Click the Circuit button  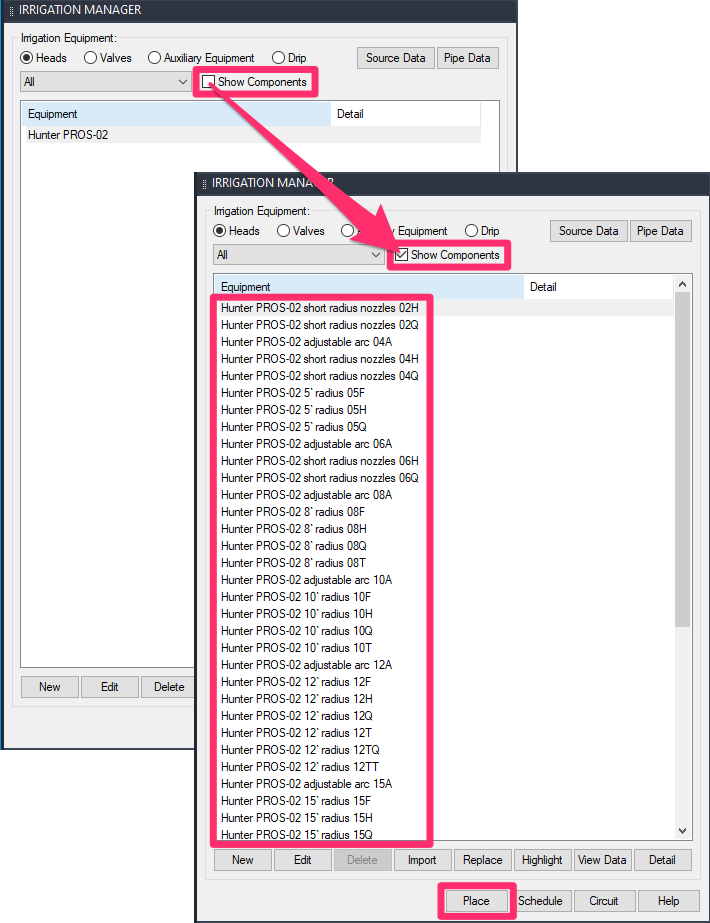coord(604,901)
